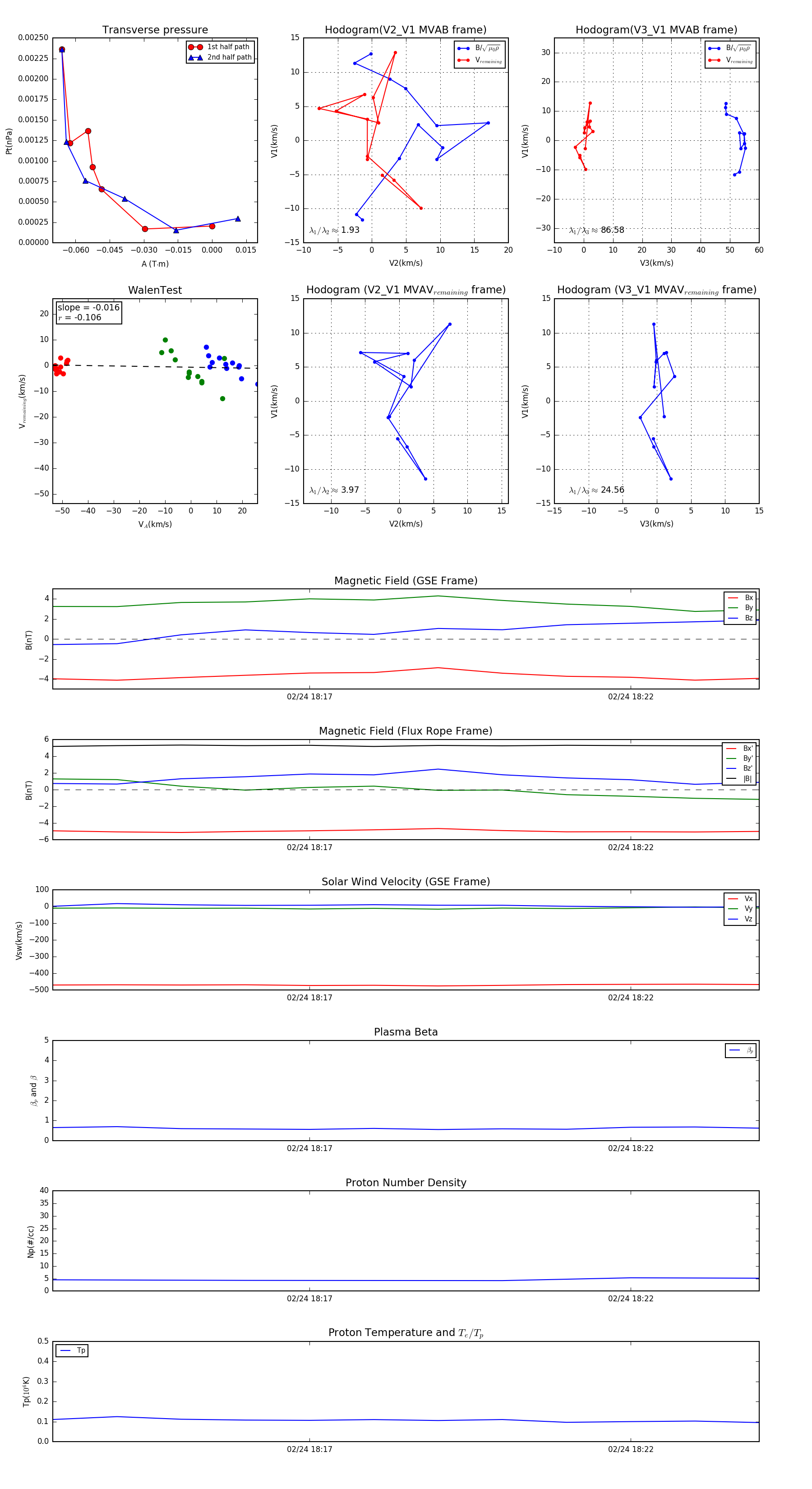Click 'Vsw(km/s)' y-axis label
Screen dimensions: 812x1489
tap(19, 940)
